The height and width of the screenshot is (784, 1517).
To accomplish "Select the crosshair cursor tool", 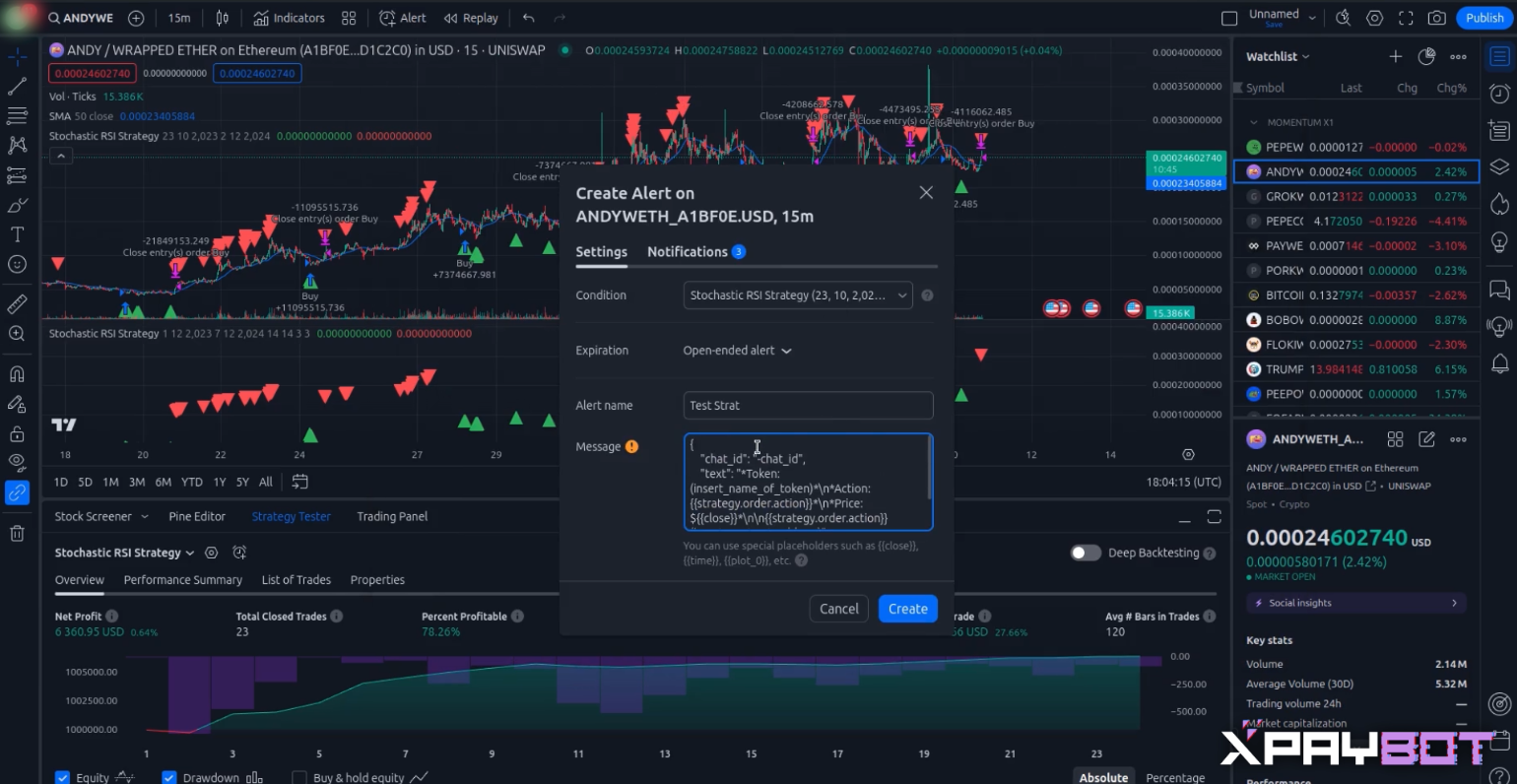I will click(x=17, y=57).
